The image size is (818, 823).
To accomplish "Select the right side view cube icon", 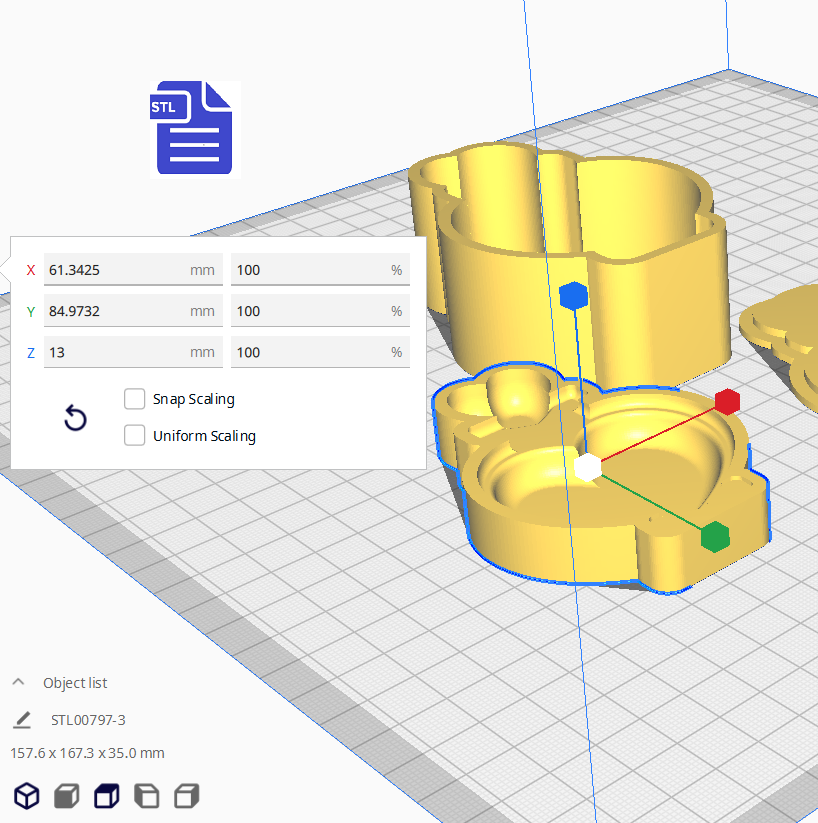I will point(186,796).
